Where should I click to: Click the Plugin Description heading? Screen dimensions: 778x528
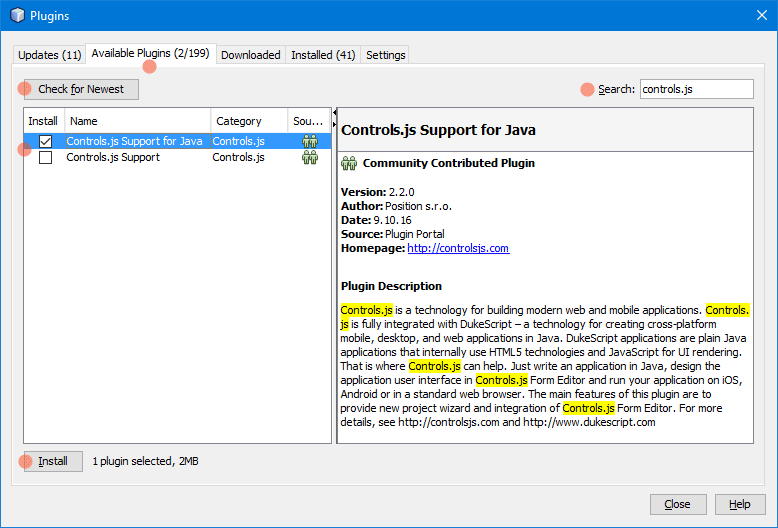[x=391, y=286]
